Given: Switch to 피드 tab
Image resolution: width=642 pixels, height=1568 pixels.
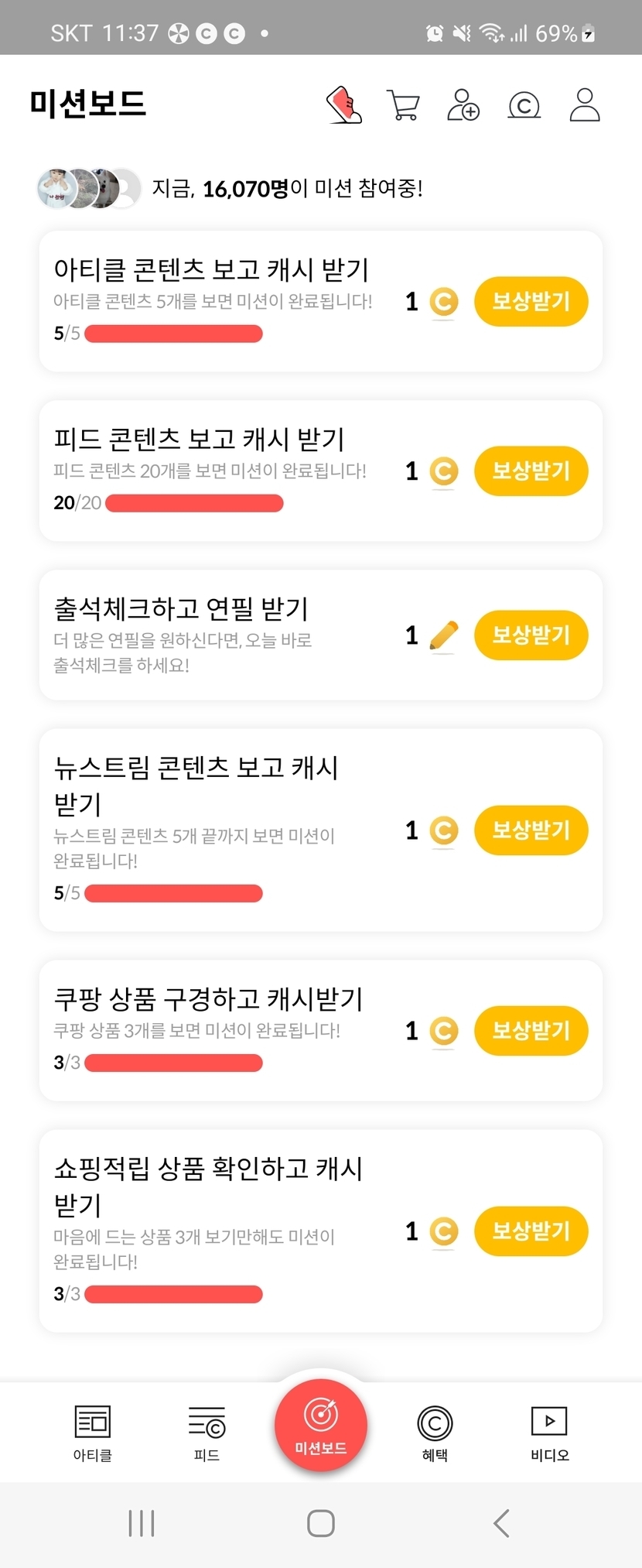Looking at the screenshot, I should pos(207,1433).
